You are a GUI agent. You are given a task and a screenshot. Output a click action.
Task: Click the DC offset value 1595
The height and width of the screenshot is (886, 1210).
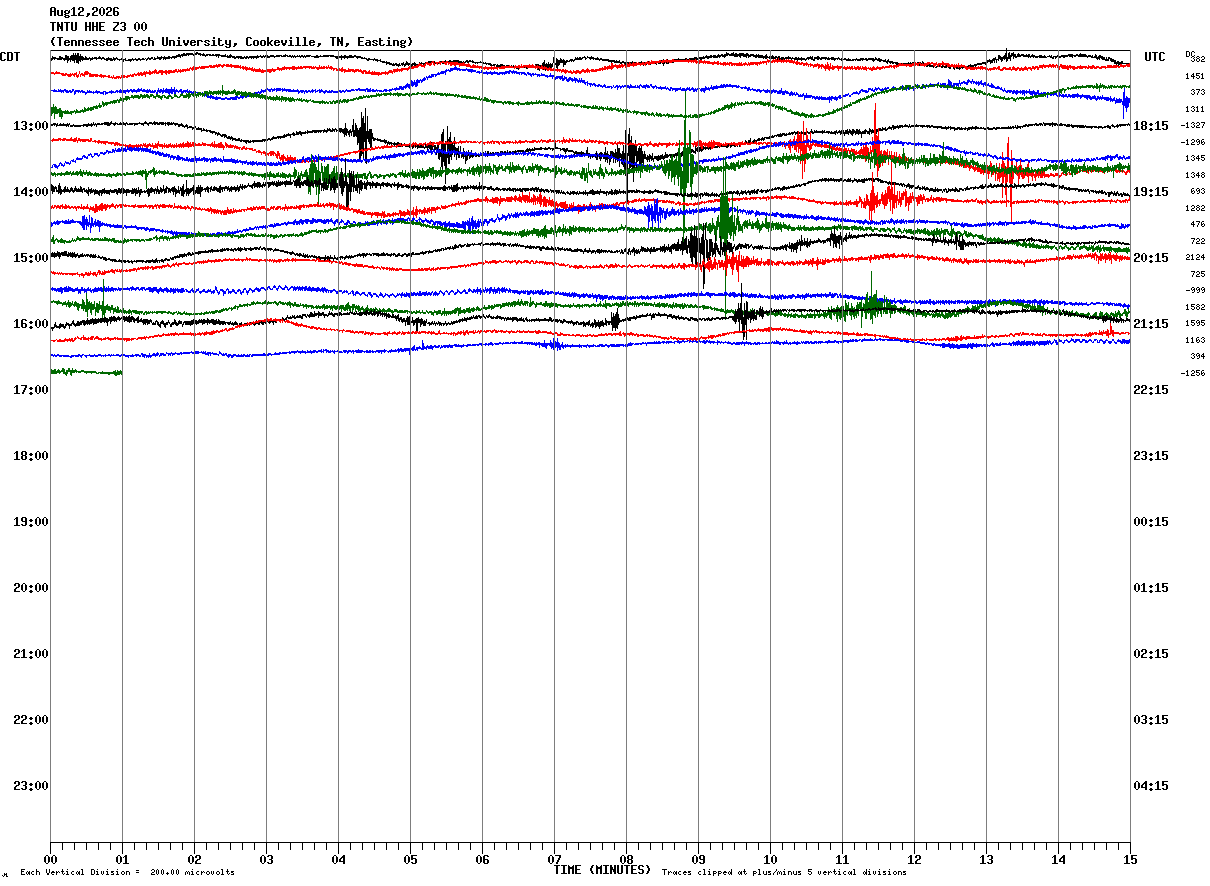pos(1195,323)
